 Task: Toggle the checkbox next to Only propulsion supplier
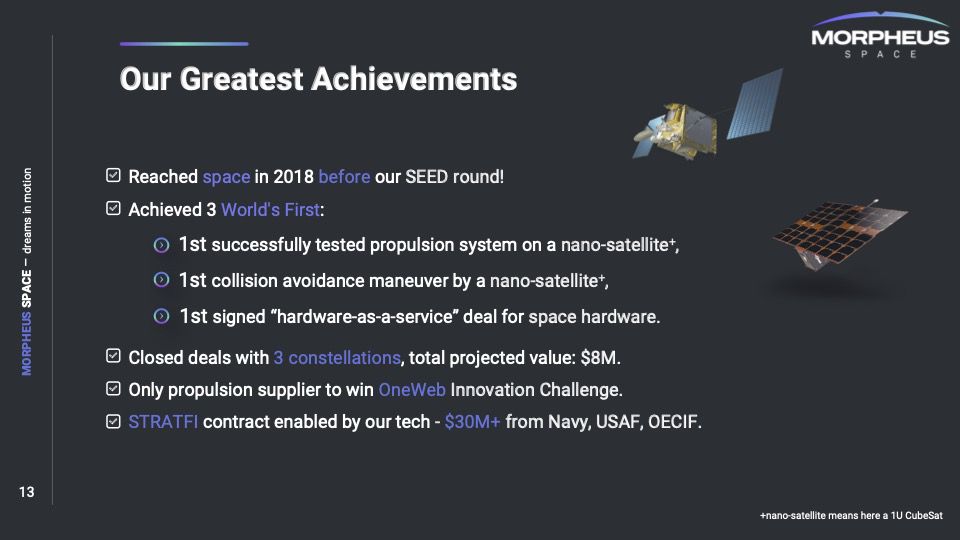[x=113, y=389]
